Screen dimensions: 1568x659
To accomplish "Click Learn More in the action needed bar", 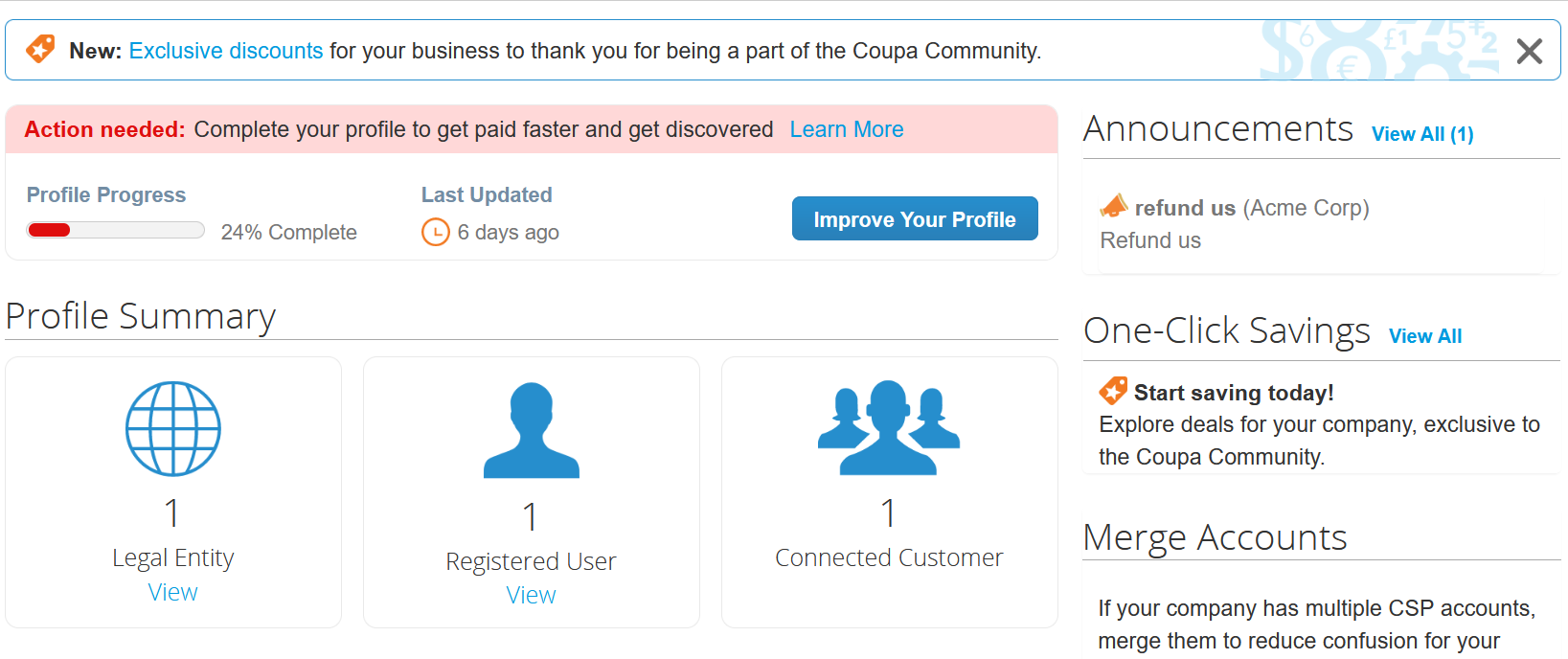I will pyautogui.click(x=847, y=129).
